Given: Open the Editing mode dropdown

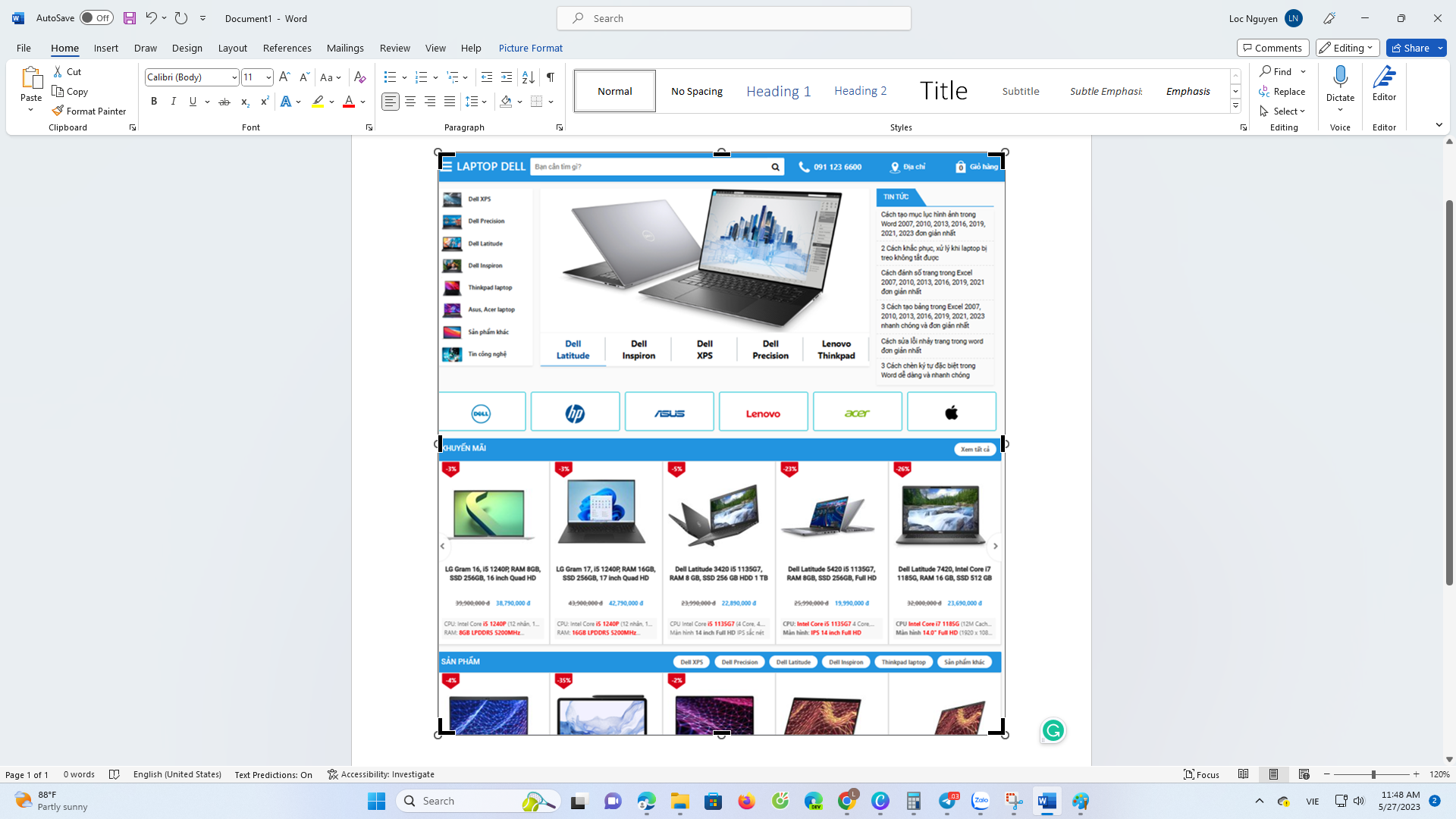Looking at the screenshot, I should tap(1348, 48).
